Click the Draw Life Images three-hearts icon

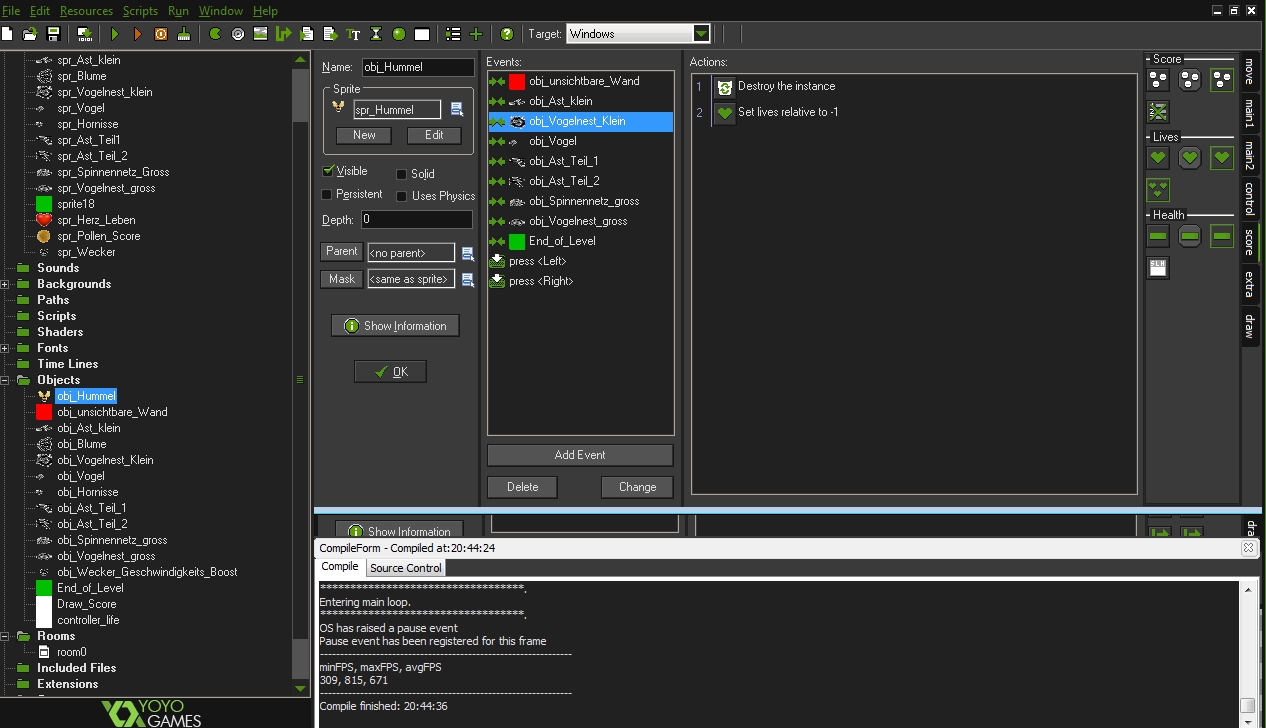click(x=1158, y=189)
